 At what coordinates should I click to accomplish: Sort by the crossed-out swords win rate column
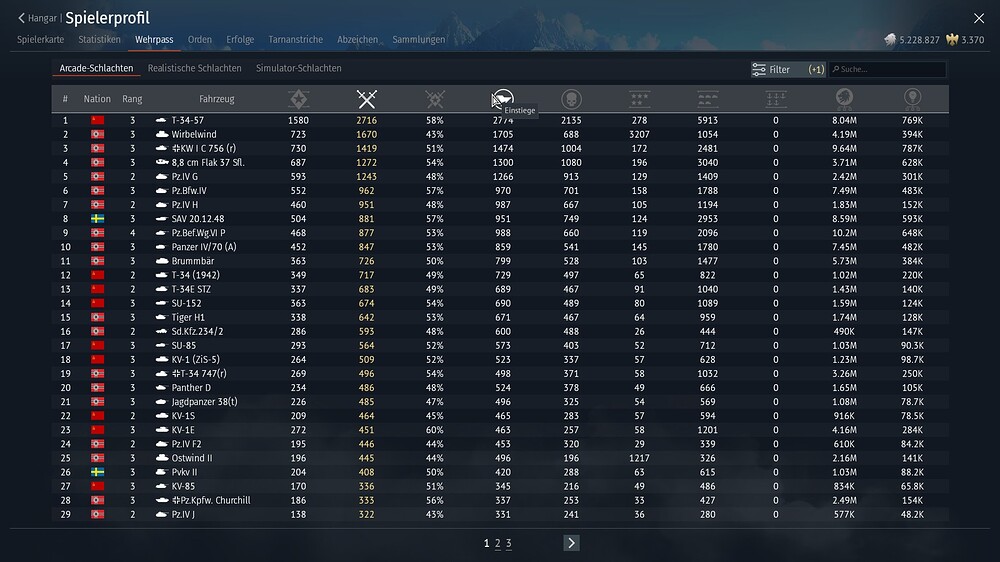coord(435,99)
